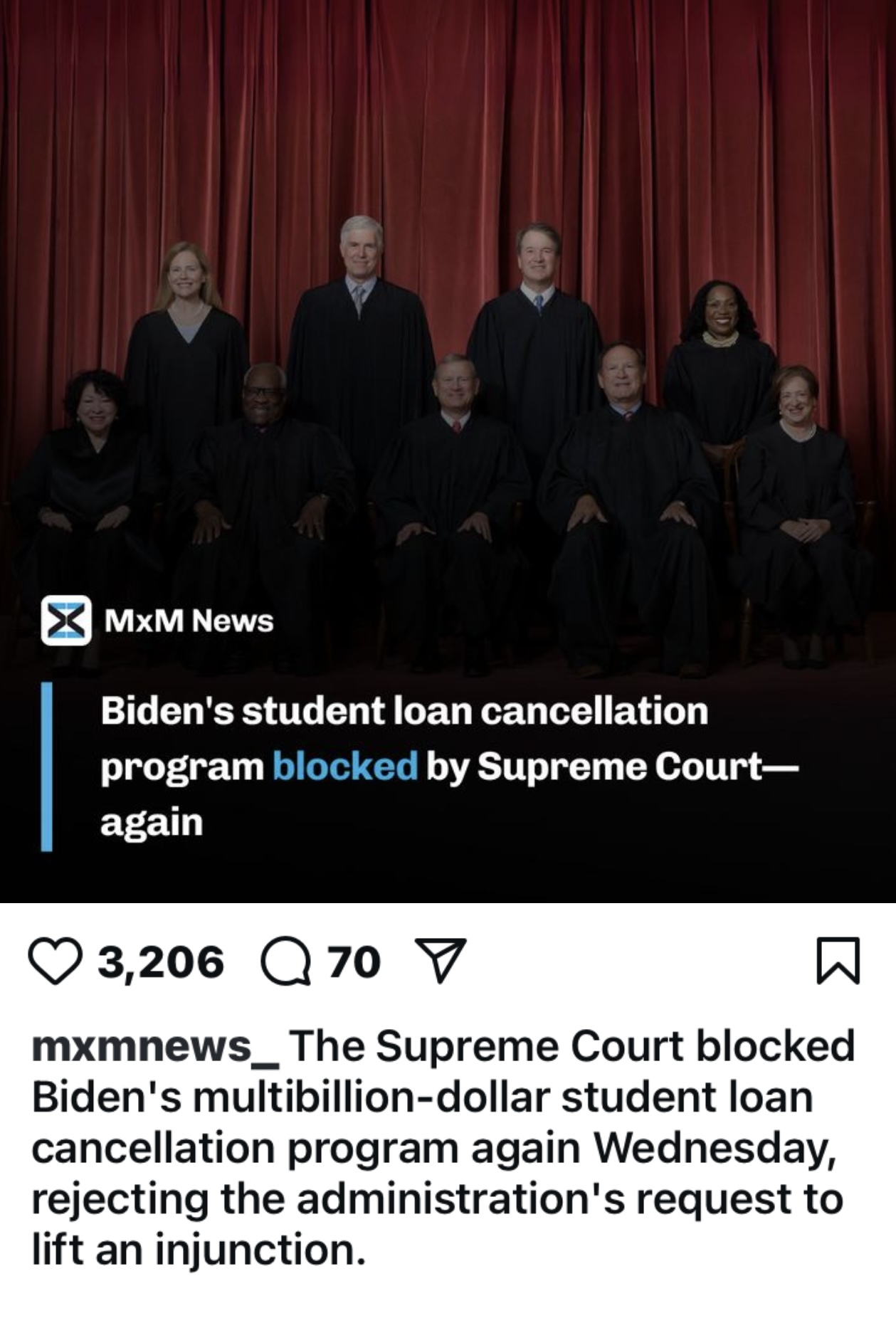Click the seated center person in photo
Image resolution: width=896 pixels, height=1333 pixels.
451,512
